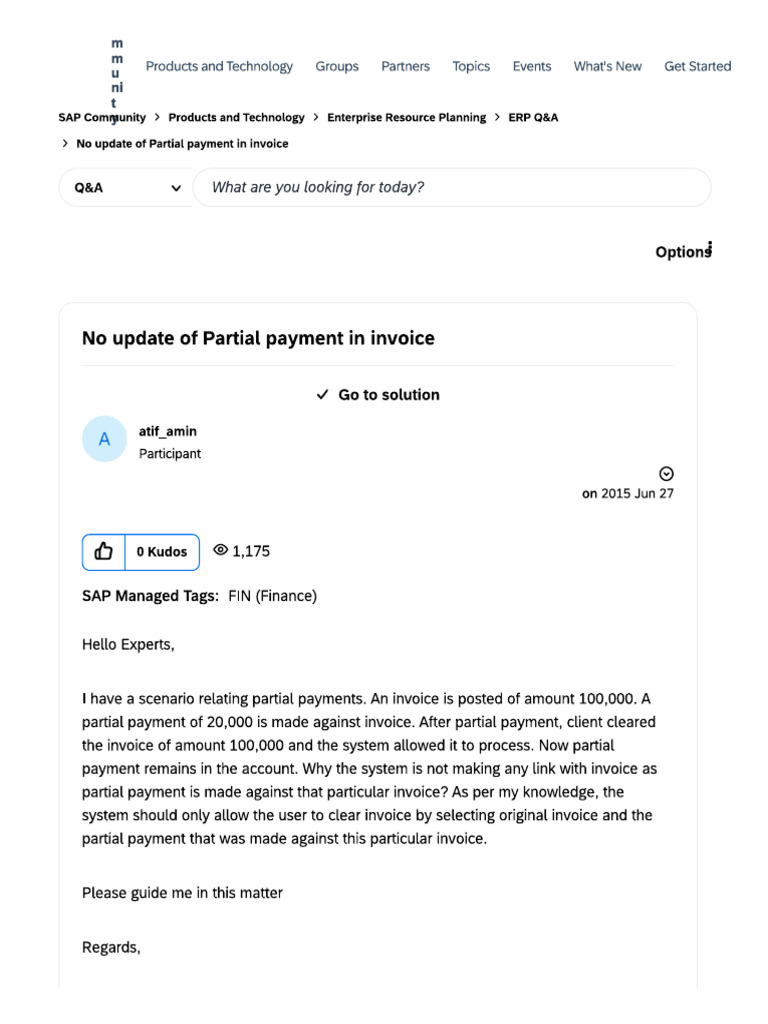Open What's New in the navigation

(x=607, y=66)
